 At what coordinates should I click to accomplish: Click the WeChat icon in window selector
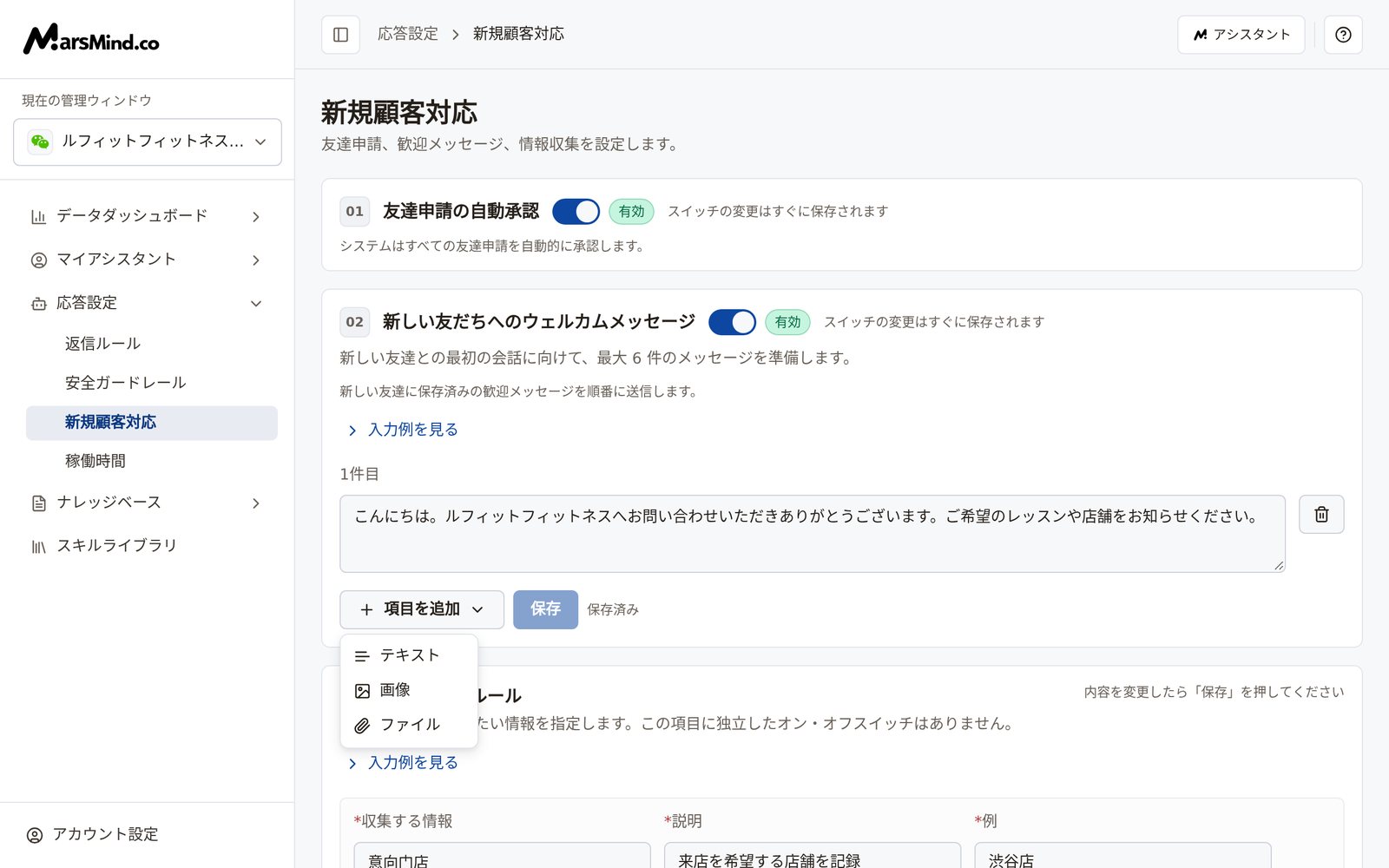[40, 141]
